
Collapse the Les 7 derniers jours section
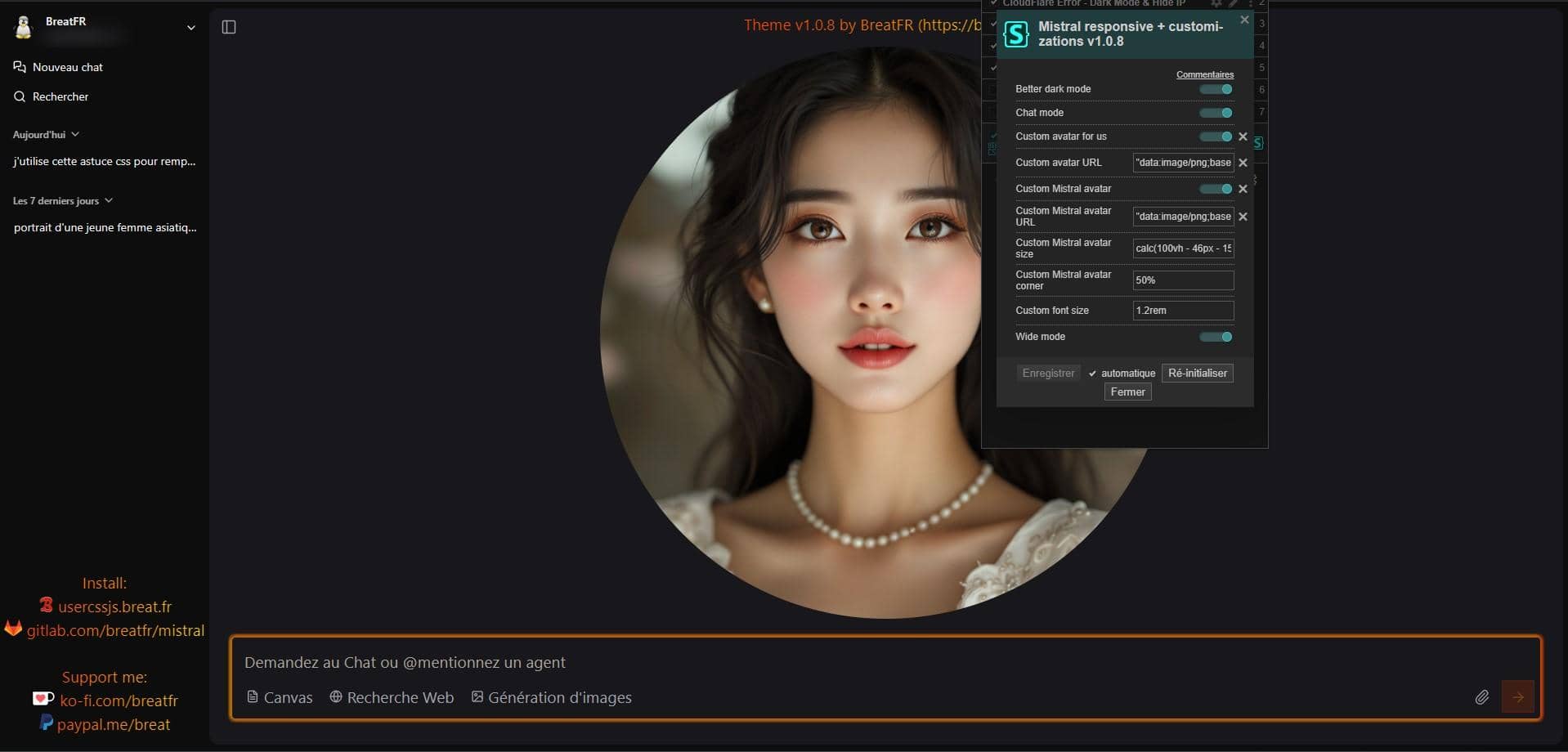(63, 200)
